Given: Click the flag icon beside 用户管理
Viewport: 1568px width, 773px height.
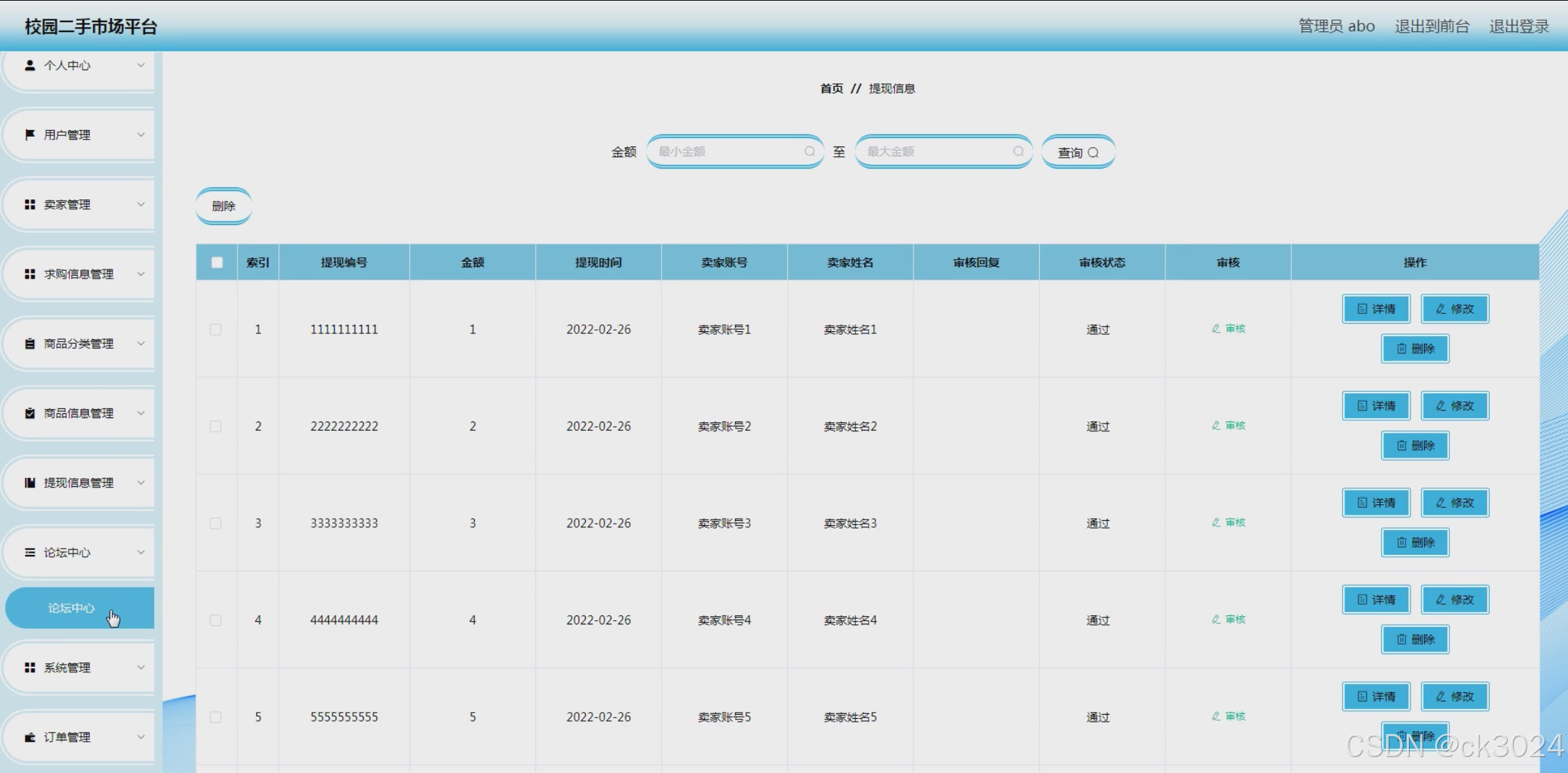Looking at the screenshot, I should point(30,135).
